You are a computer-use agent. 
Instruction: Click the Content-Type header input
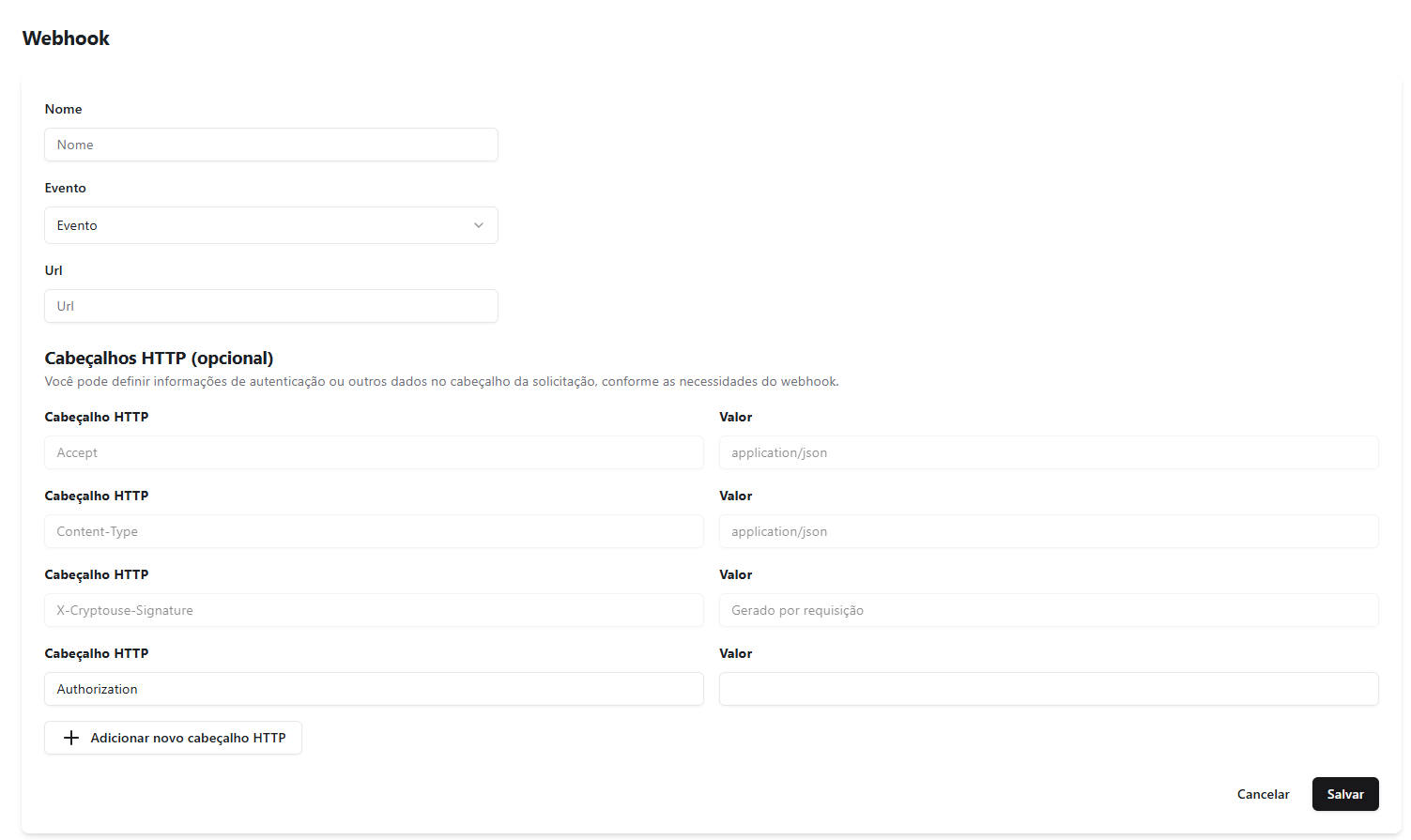[374, 531]
